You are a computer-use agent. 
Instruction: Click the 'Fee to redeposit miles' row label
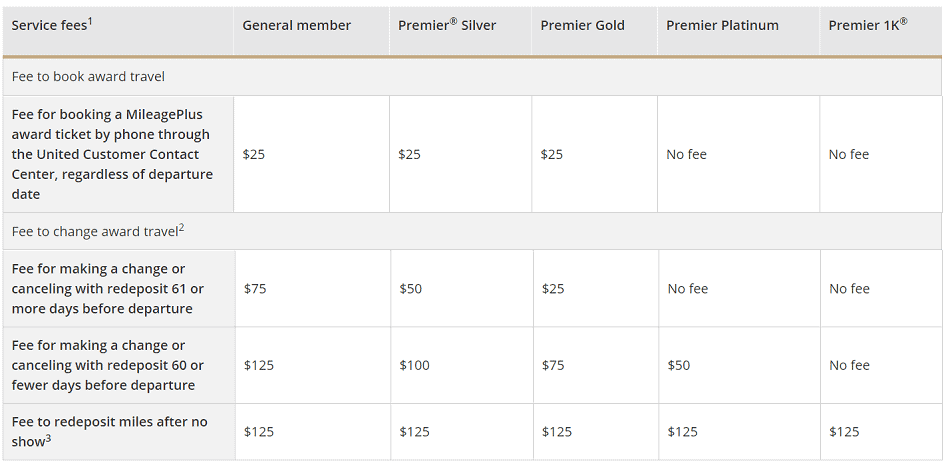110,431
